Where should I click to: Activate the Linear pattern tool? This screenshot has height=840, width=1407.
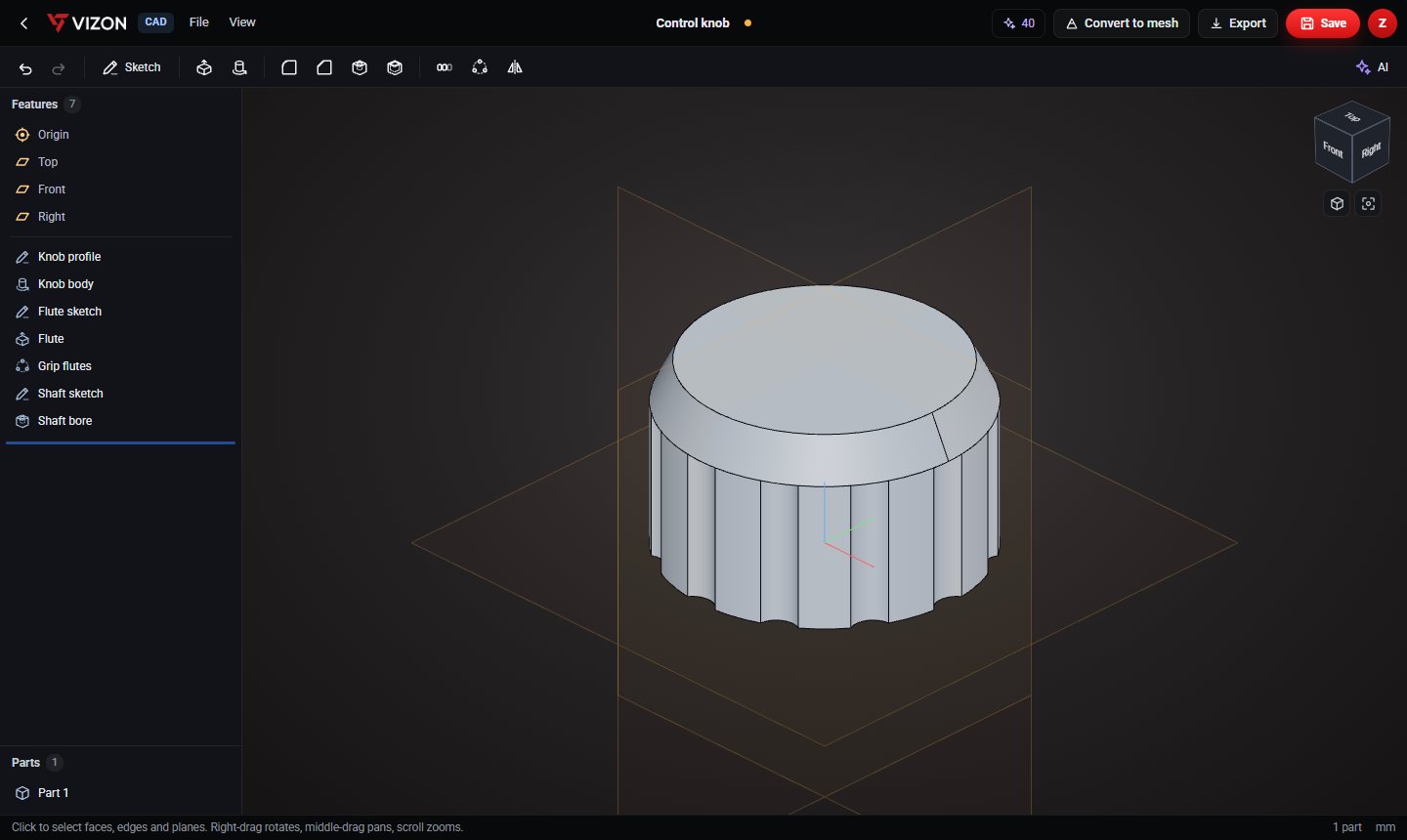[x=445, y=67]
